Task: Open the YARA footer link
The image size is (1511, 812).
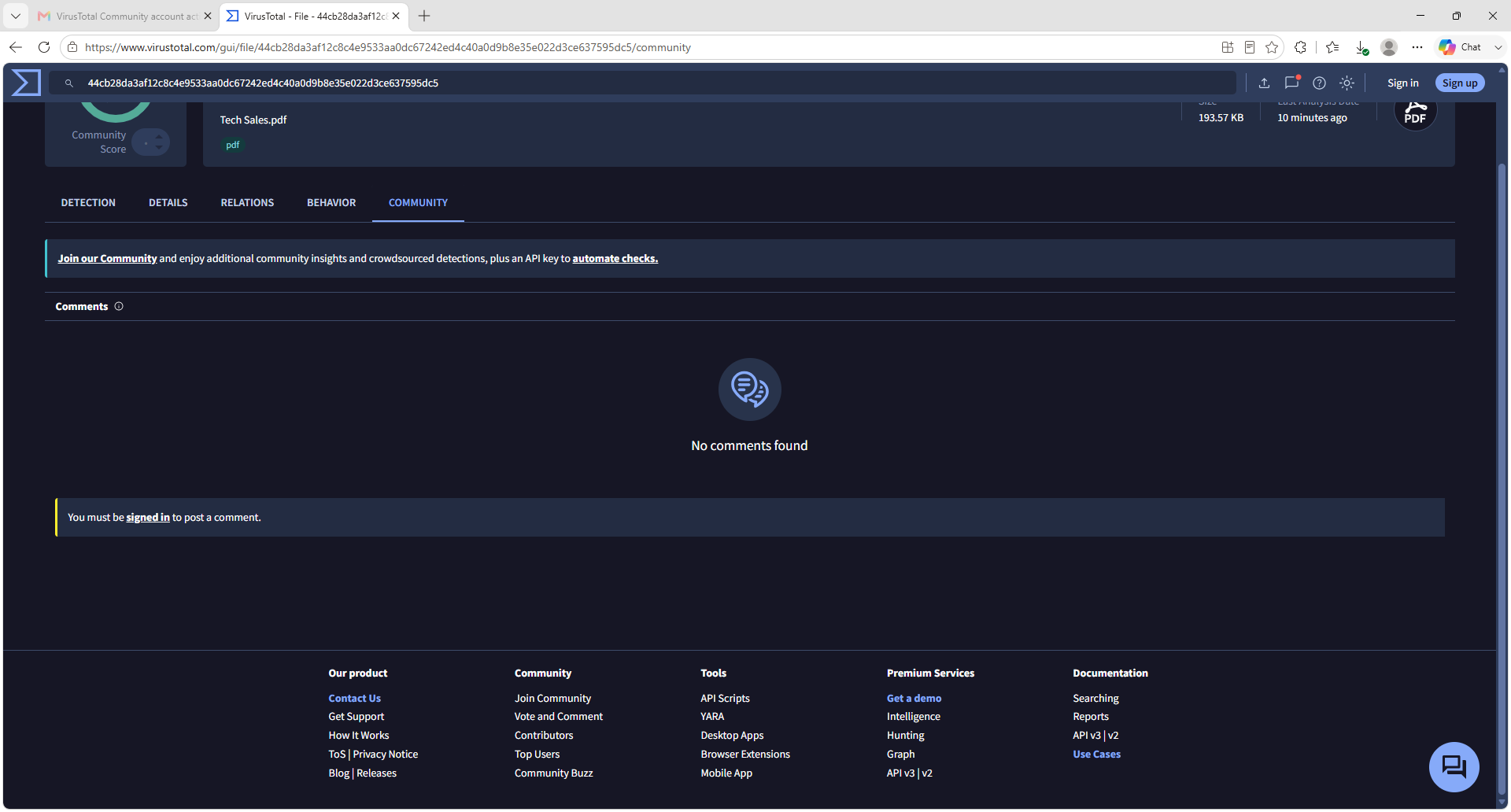Action: pos(712,717)
